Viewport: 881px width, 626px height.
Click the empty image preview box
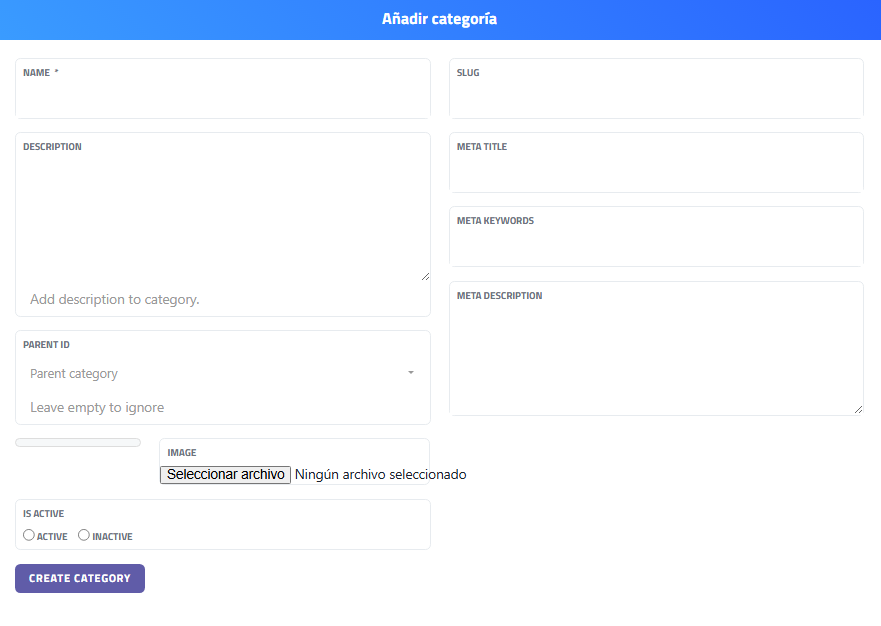click(x=78, y=442)
